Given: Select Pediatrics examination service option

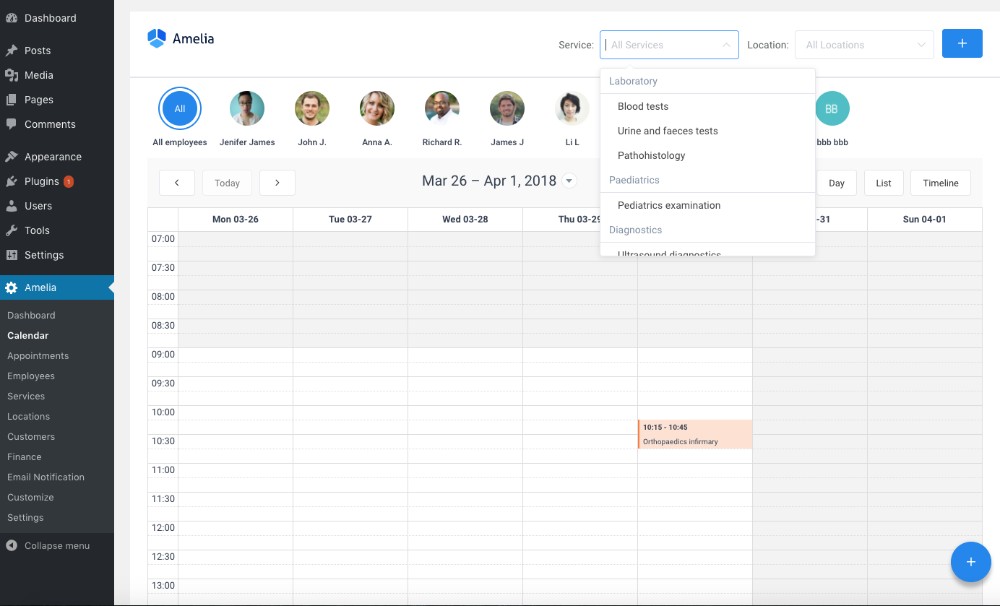Looking at the screenshot, I should click(x=669, y=205).
